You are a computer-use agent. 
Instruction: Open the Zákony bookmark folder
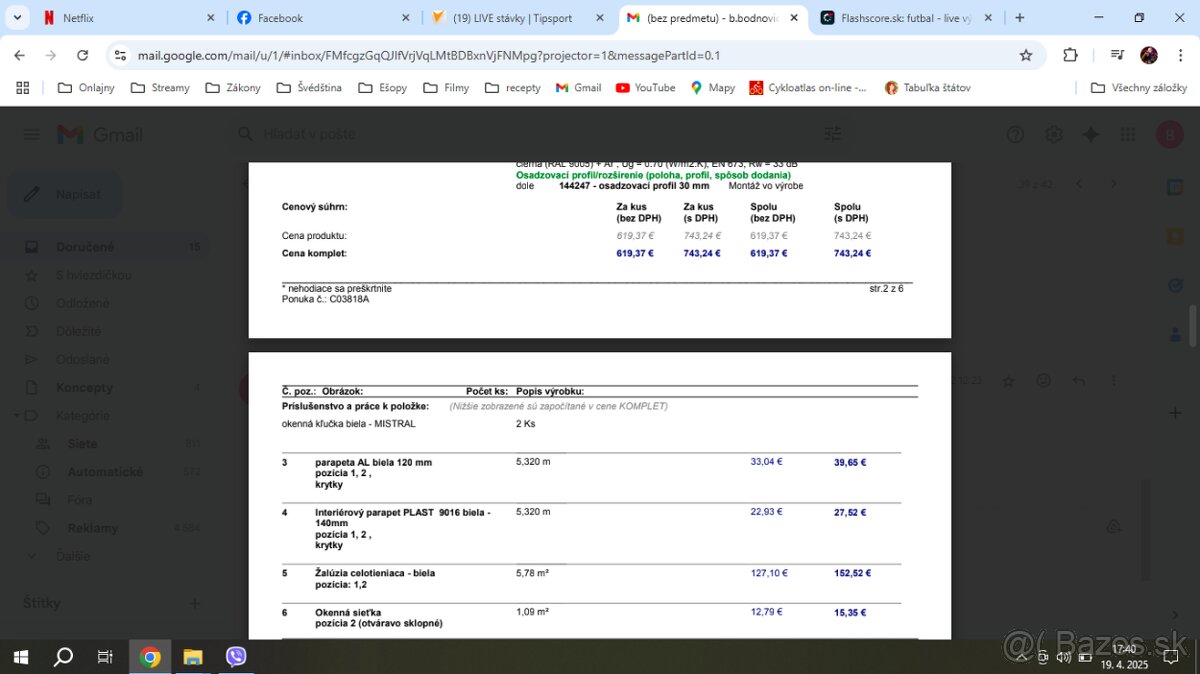pos(233,88)
